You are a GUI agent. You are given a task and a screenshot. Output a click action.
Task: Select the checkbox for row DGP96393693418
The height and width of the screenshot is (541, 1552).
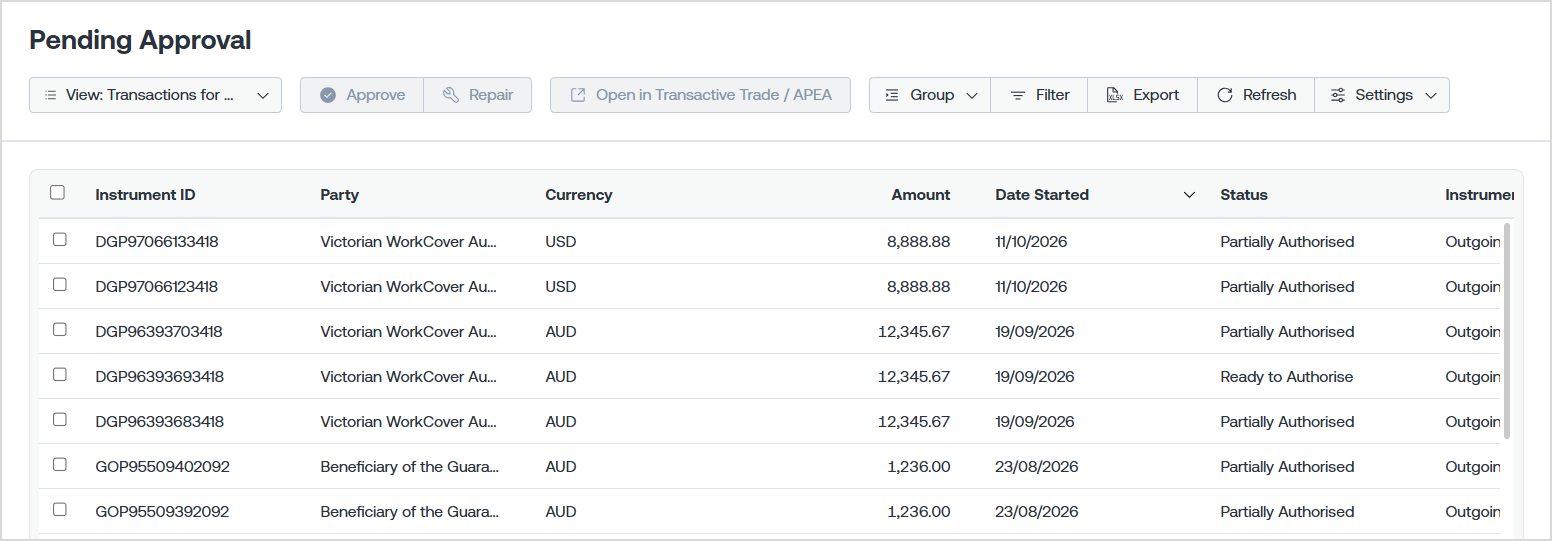click(60, 375)
